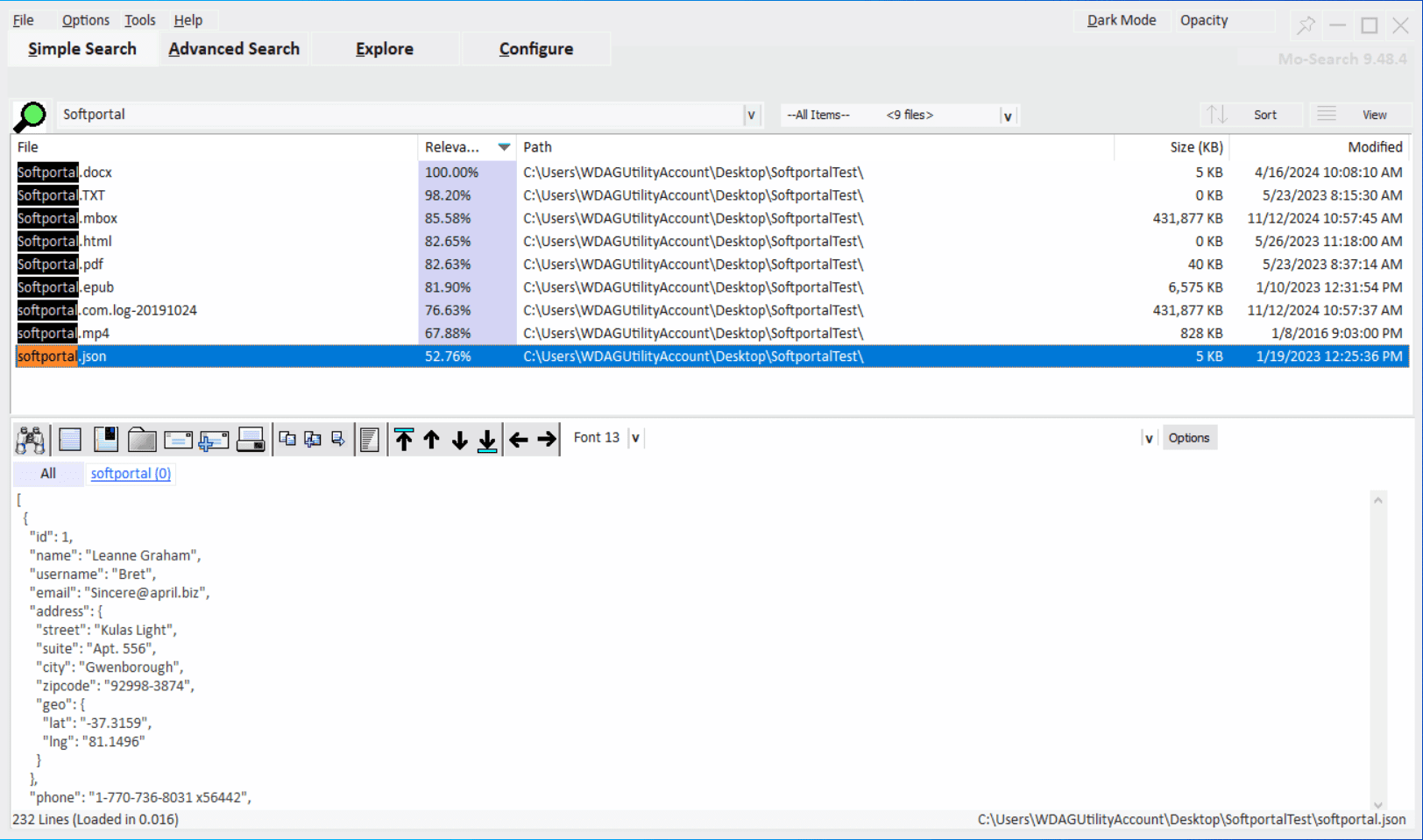The height and width of the screenshot is (840, 1423).
Task: Click the Relevance column sort arrow
Action: click(x=504, y=147)
